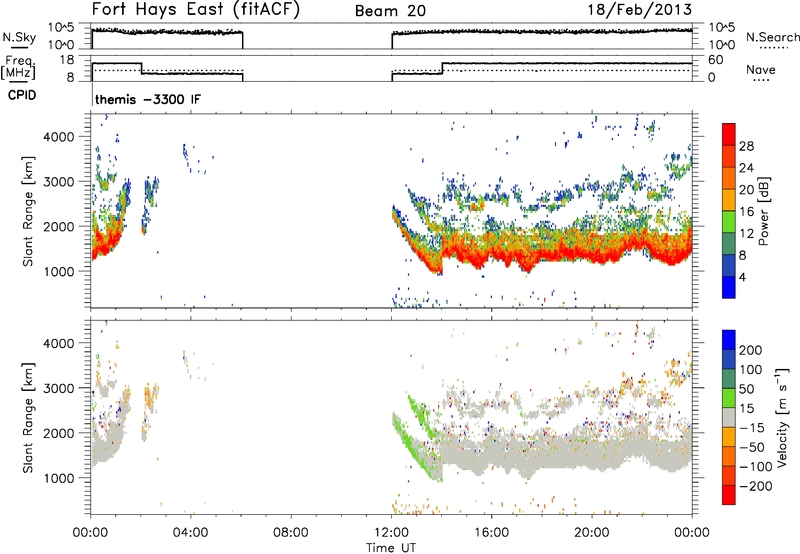Click the 16:00 time axis tick label
This screenshot has width=800, height=554.
pos(491,533)
